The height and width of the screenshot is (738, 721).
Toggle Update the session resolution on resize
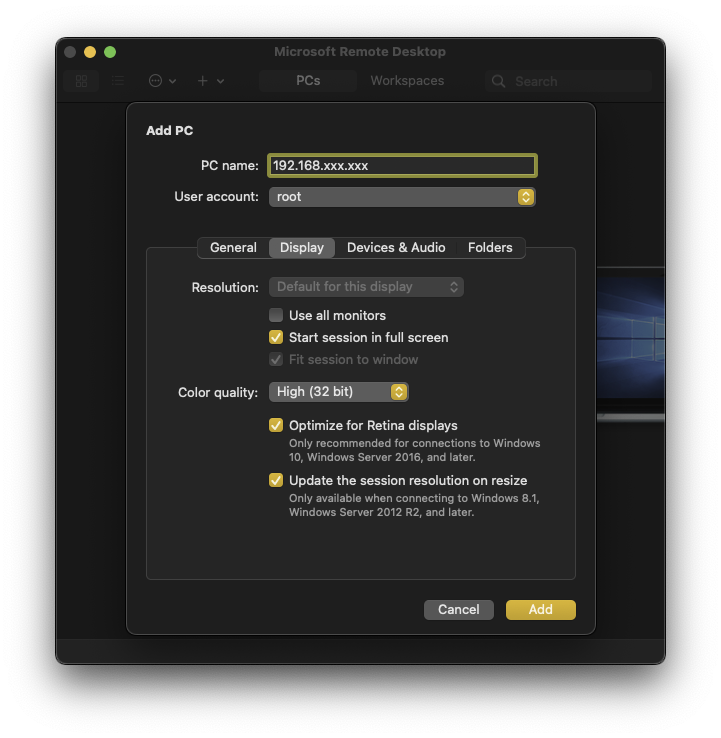tap(276, 480)
